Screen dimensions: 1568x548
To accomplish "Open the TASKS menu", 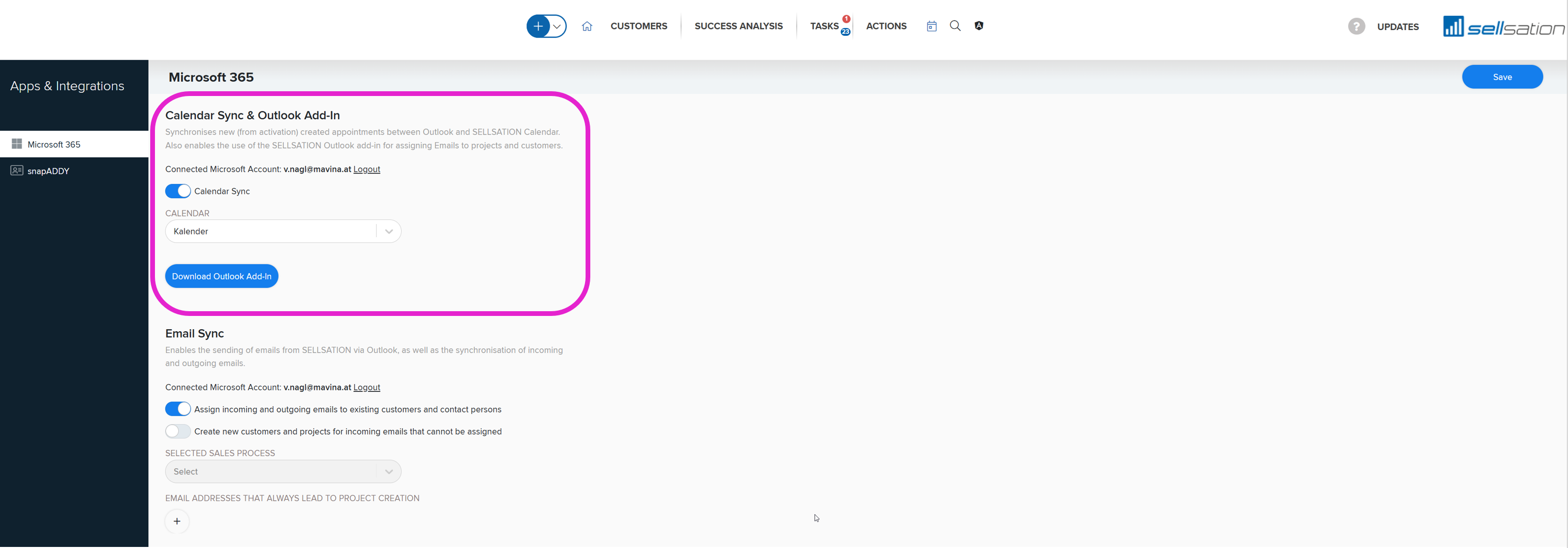I will (x=824, y=26).
